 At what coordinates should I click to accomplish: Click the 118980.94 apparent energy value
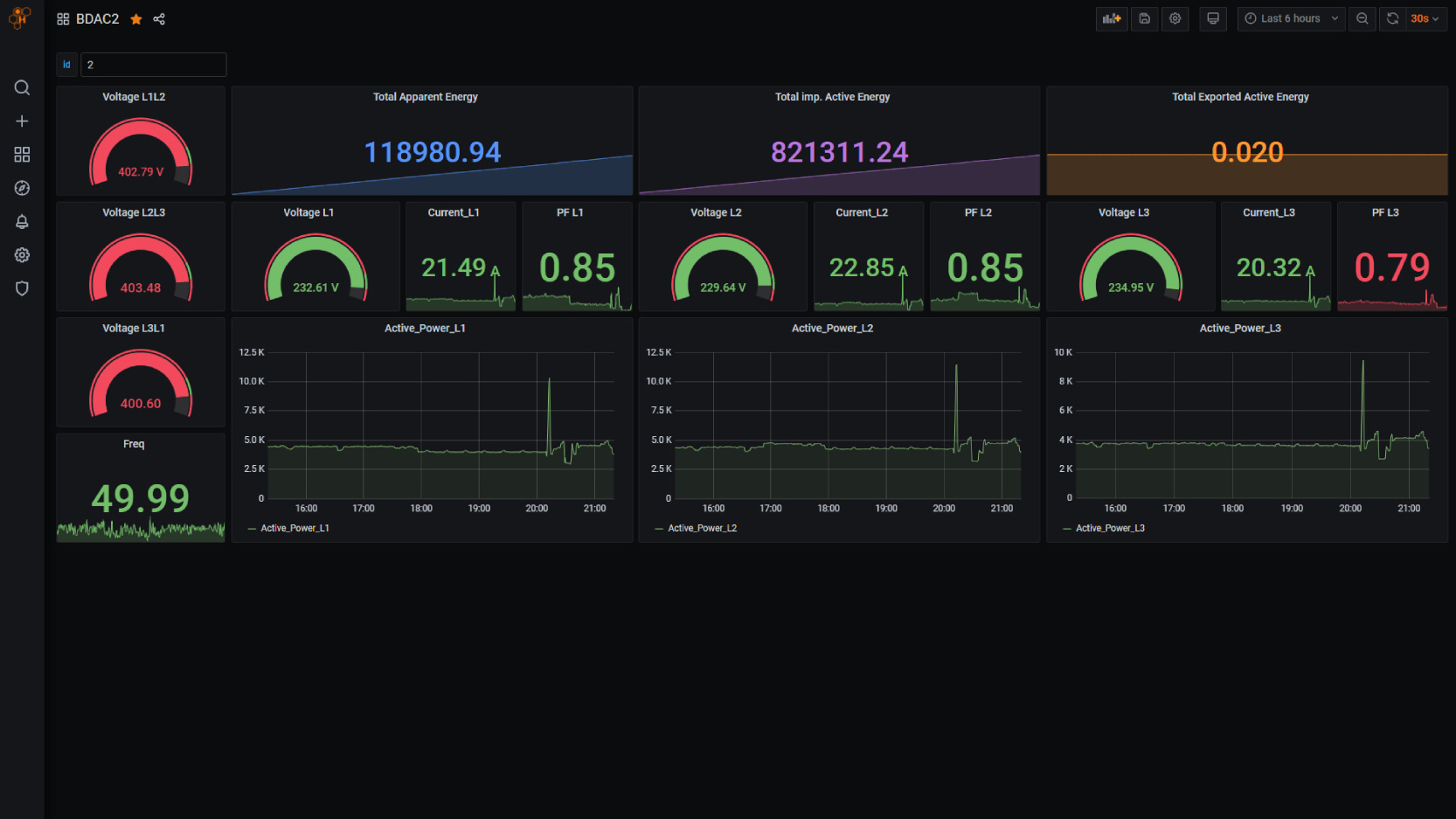click(433, 152)
